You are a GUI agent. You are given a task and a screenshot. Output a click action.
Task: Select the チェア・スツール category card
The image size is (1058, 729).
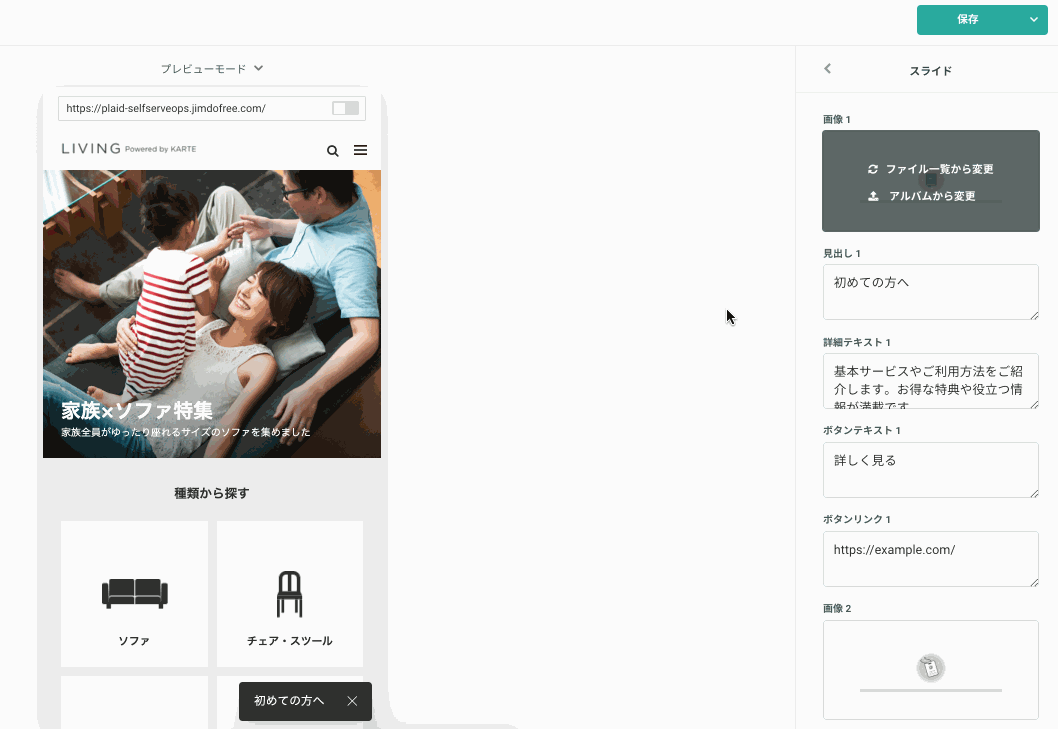(x=289, y=594)
